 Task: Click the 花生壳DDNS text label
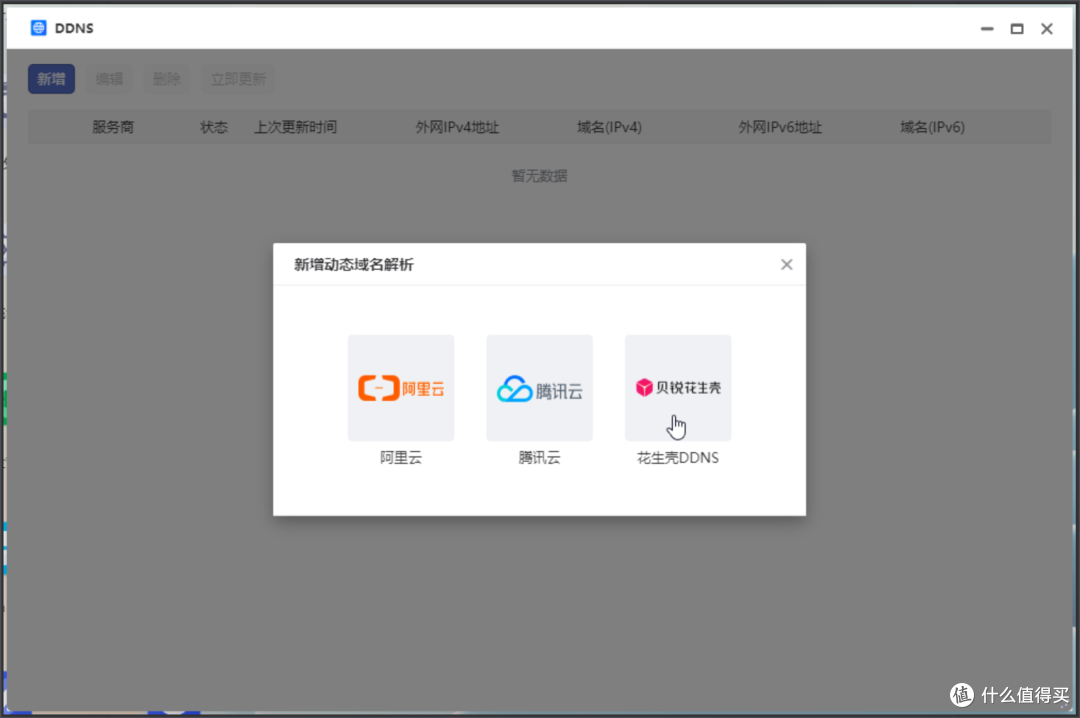[677, 457]
